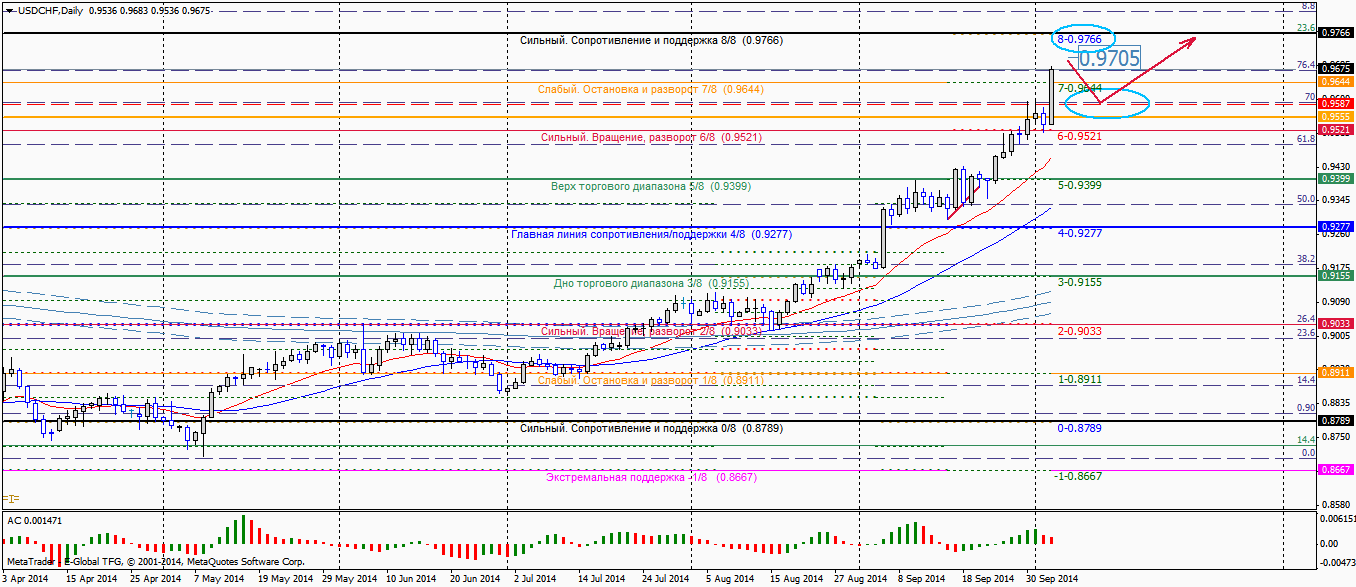Click the 10 Jun 2014 date label
The height and width of the screenshot is (587, 1356).
pos(409,579)
